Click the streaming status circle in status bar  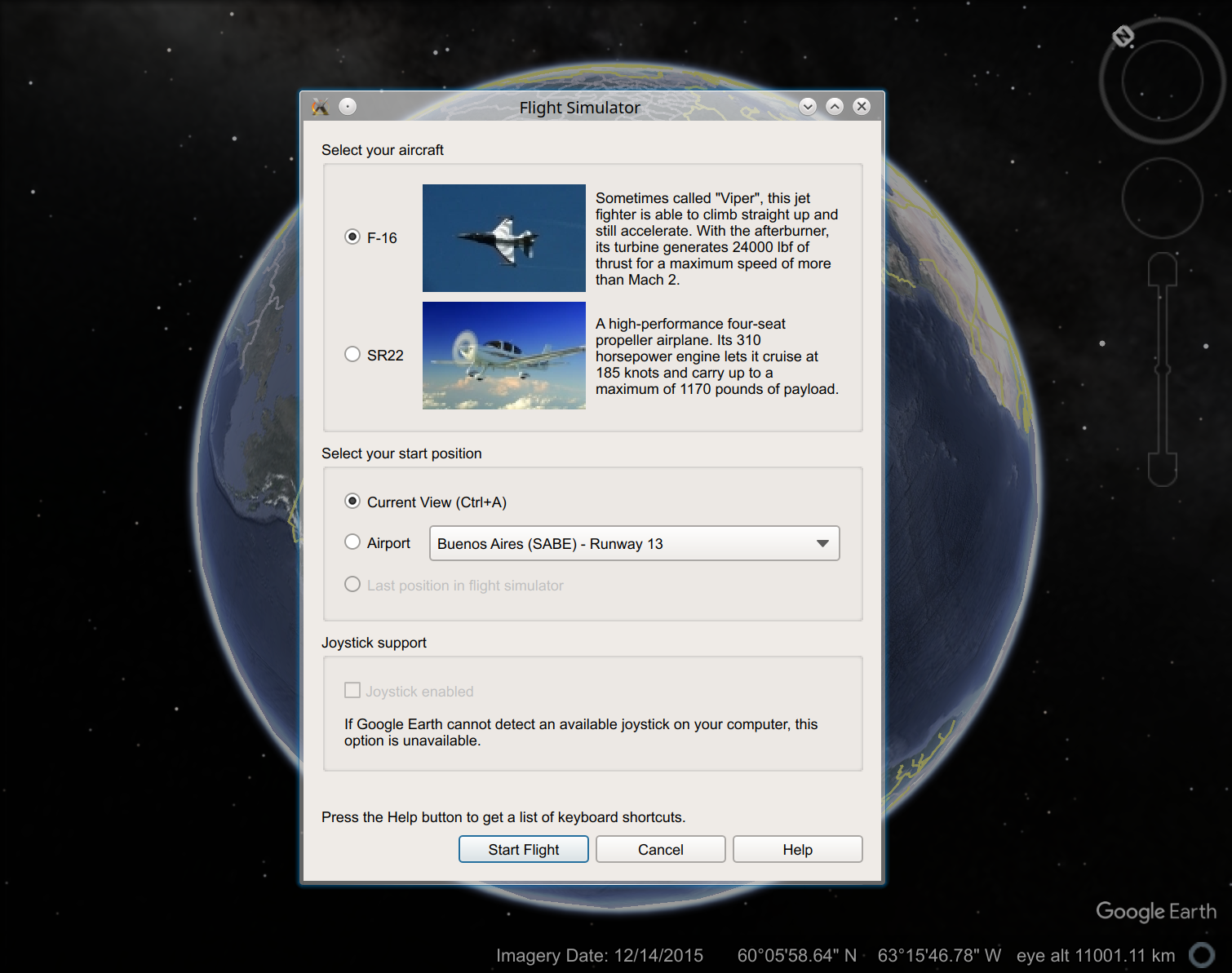pyautogui.click(x=1202, y=955)
